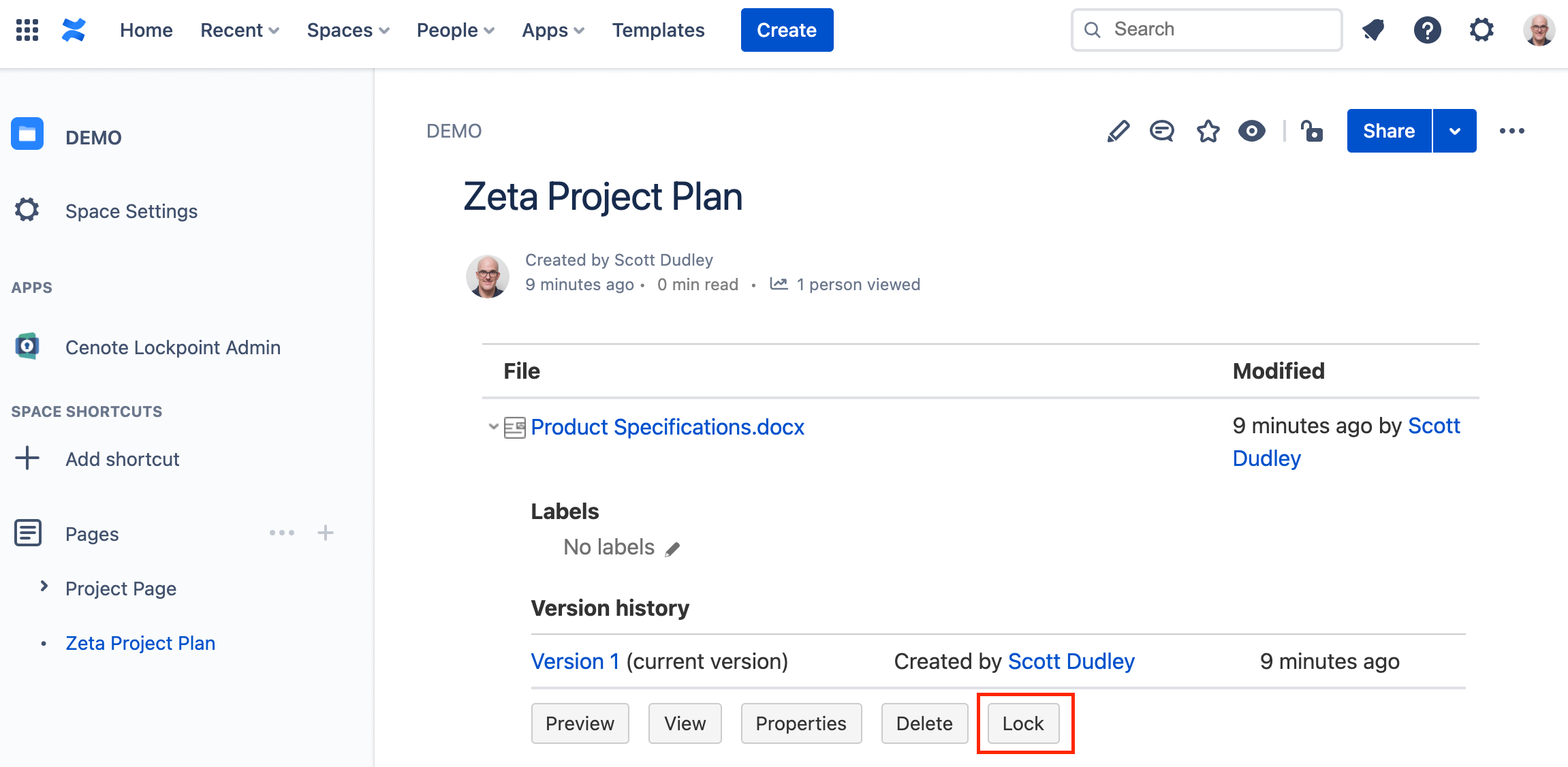Open the page's more actions ellipsis menu
Image resolution: width=1568 pixels, height=767 pixels.
(x=1512, y=131)
